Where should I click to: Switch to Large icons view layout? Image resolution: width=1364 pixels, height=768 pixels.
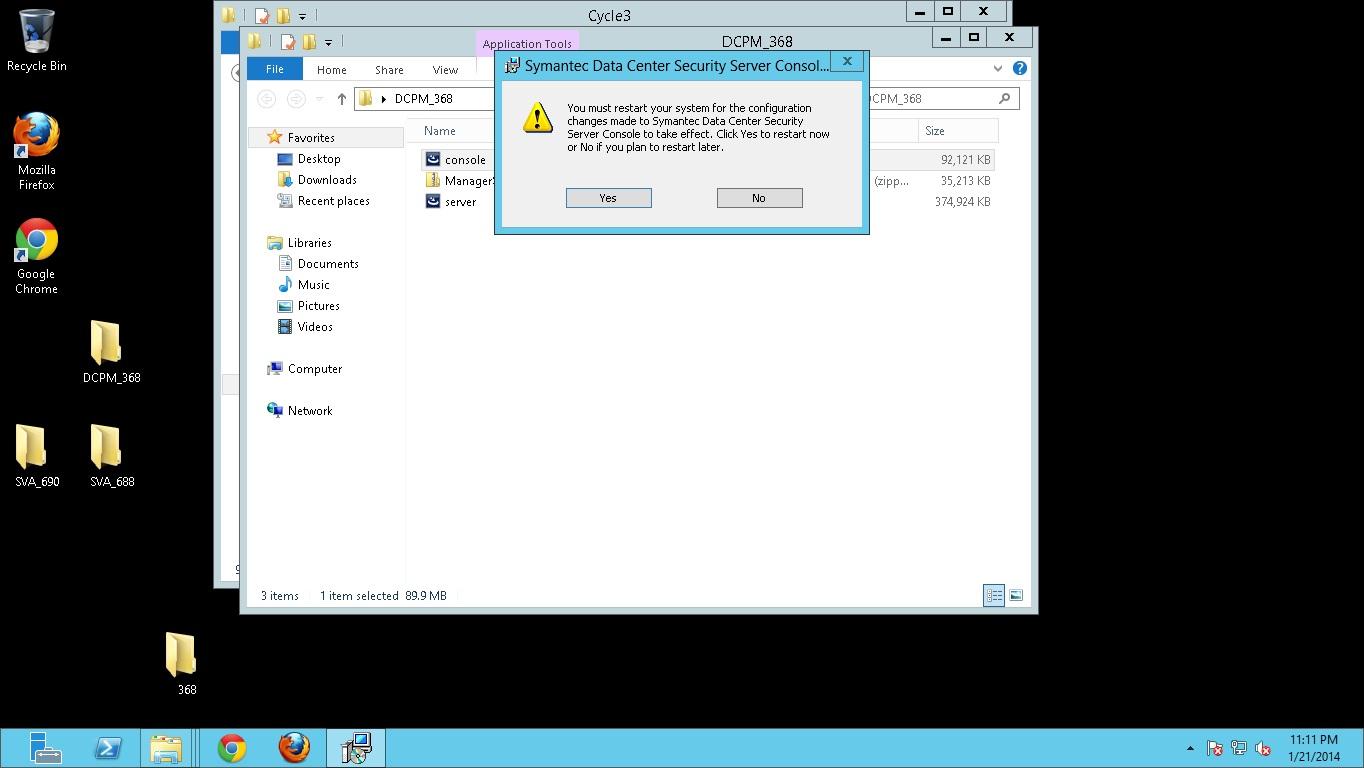(1016, 596)
